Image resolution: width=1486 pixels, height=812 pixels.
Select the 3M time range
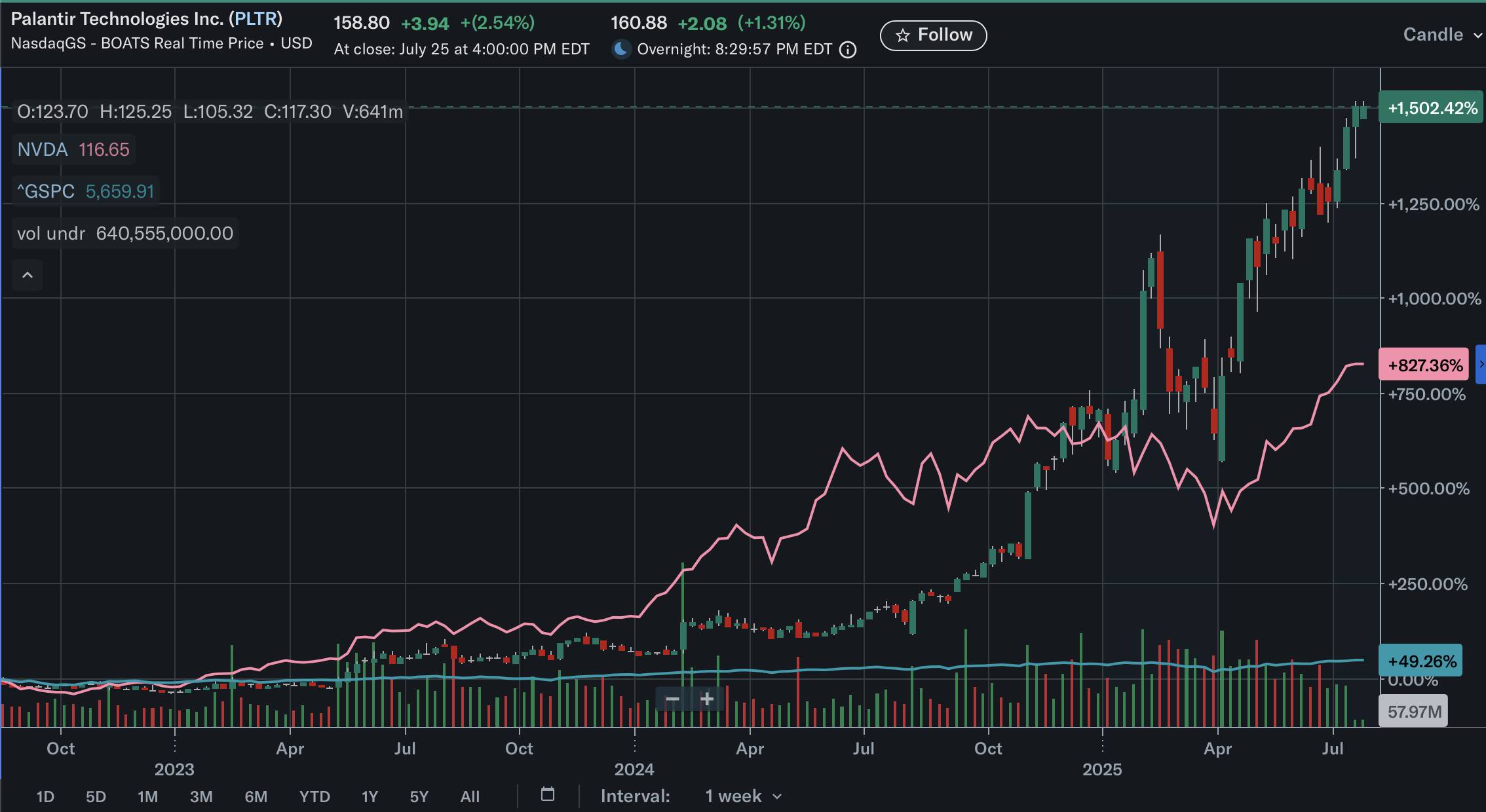(x=201, y=797)
